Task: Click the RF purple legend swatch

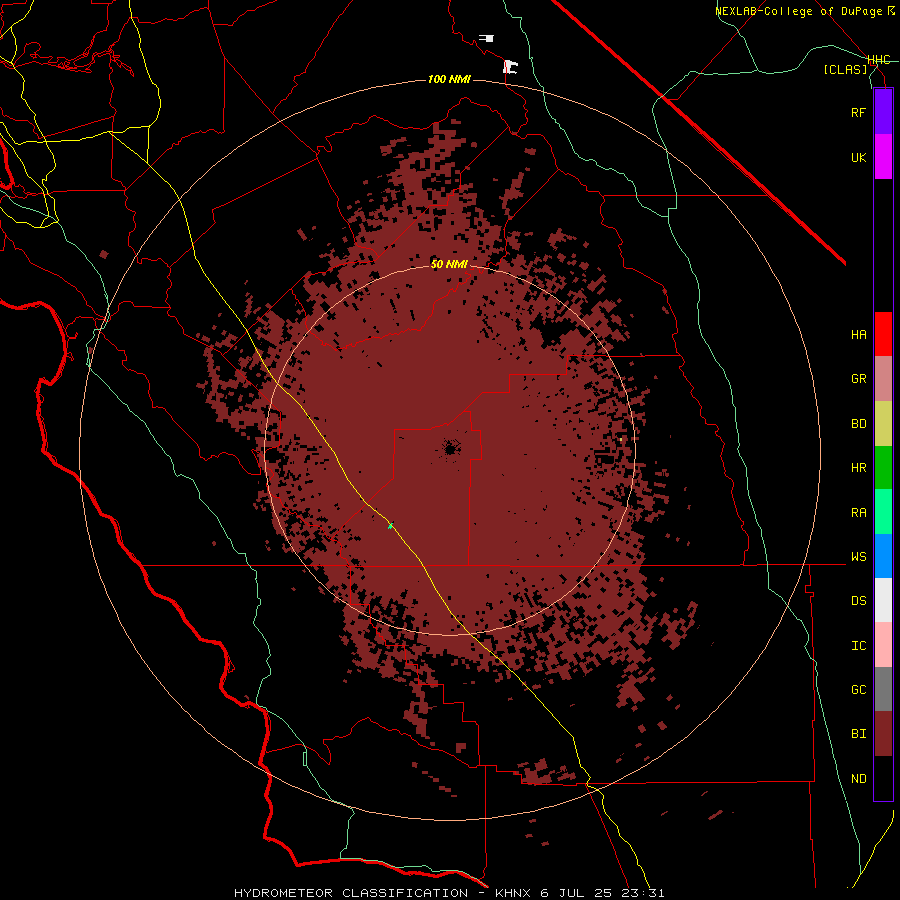Action: 883,112
